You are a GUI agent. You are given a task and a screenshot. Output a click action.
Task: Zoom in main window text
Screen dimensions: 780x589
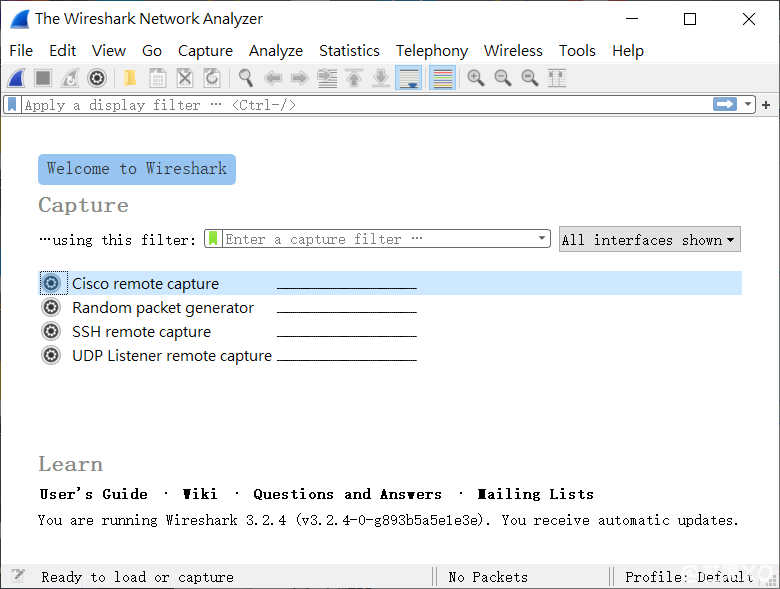pos(476,78)
